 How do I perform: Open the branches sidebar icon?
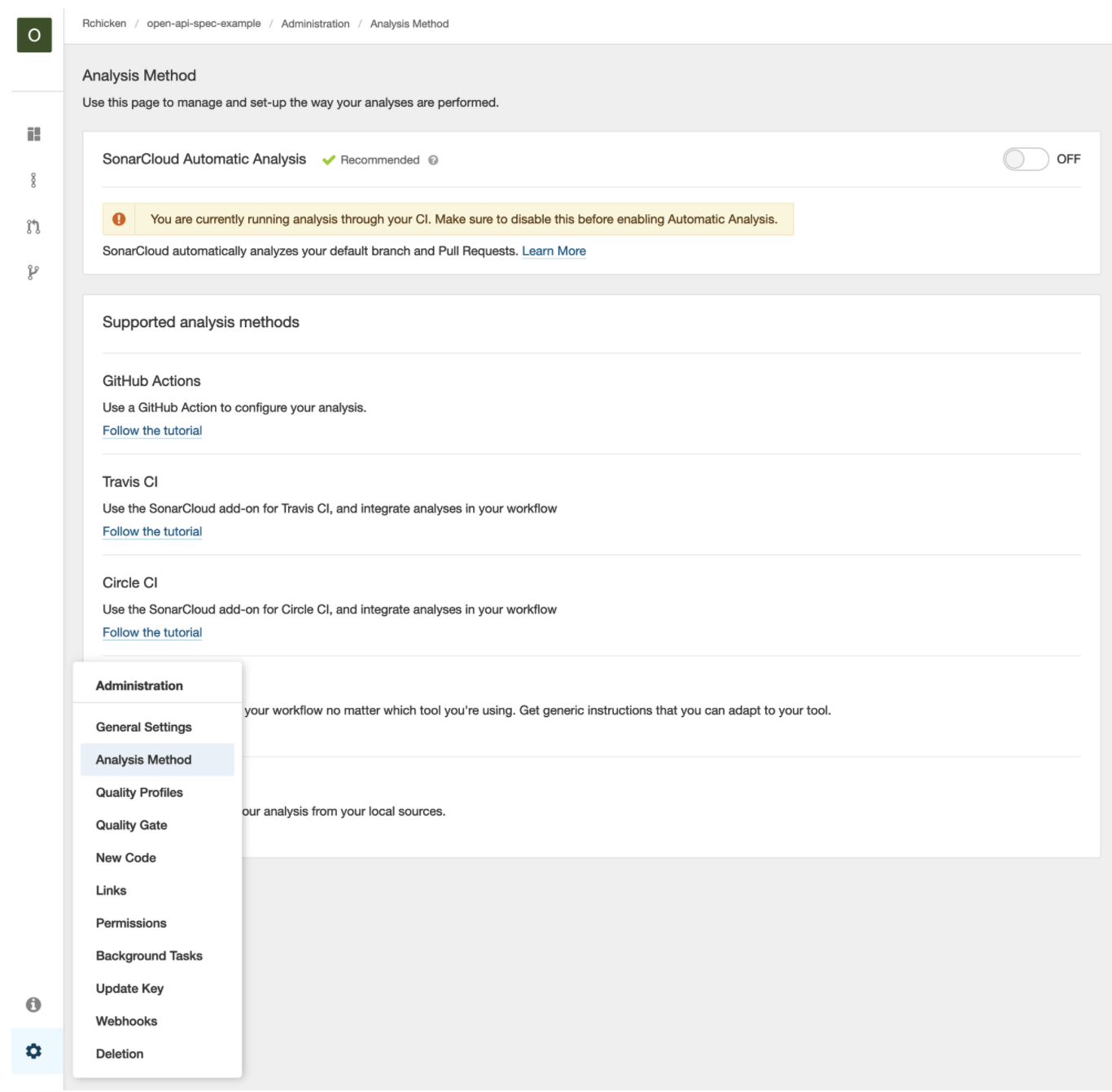33,272
